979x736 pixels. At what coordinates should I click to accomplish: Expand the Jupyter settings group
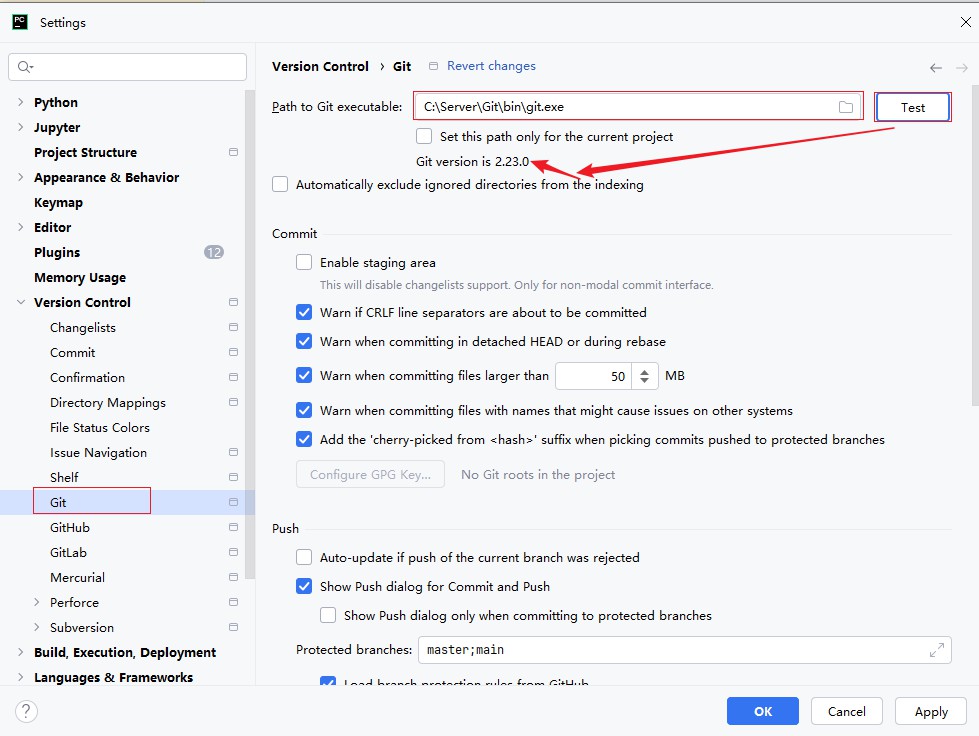(x=21, y=127)
